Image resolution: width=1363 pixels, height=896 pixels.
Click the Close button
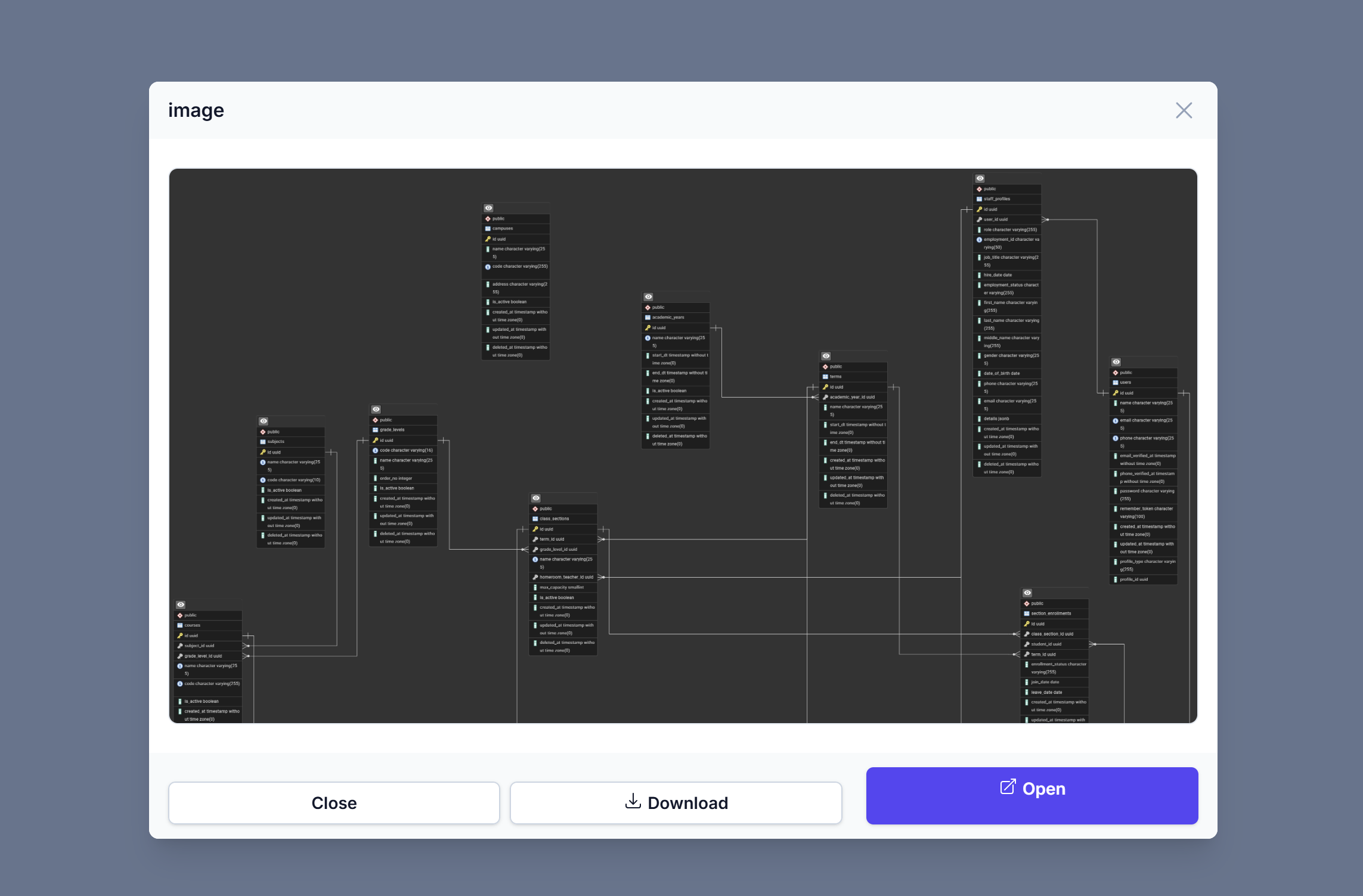tap(334, 802)
